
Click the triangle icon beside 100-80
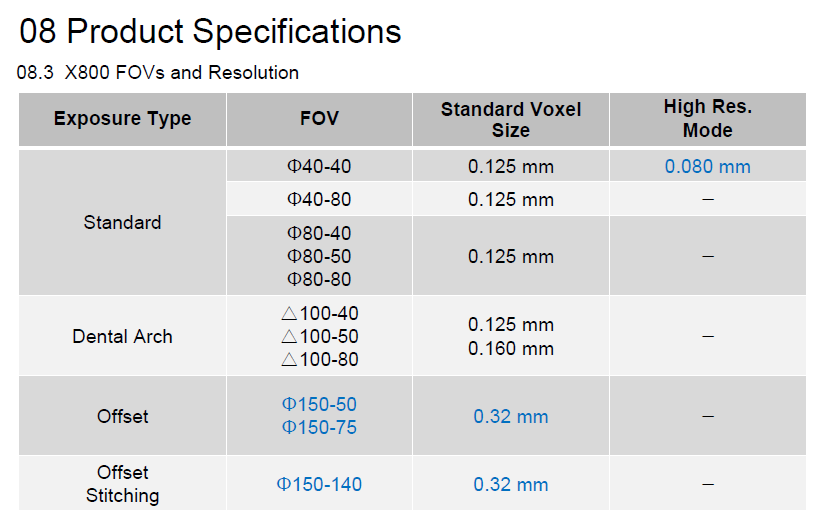click(x=289, y=360)
